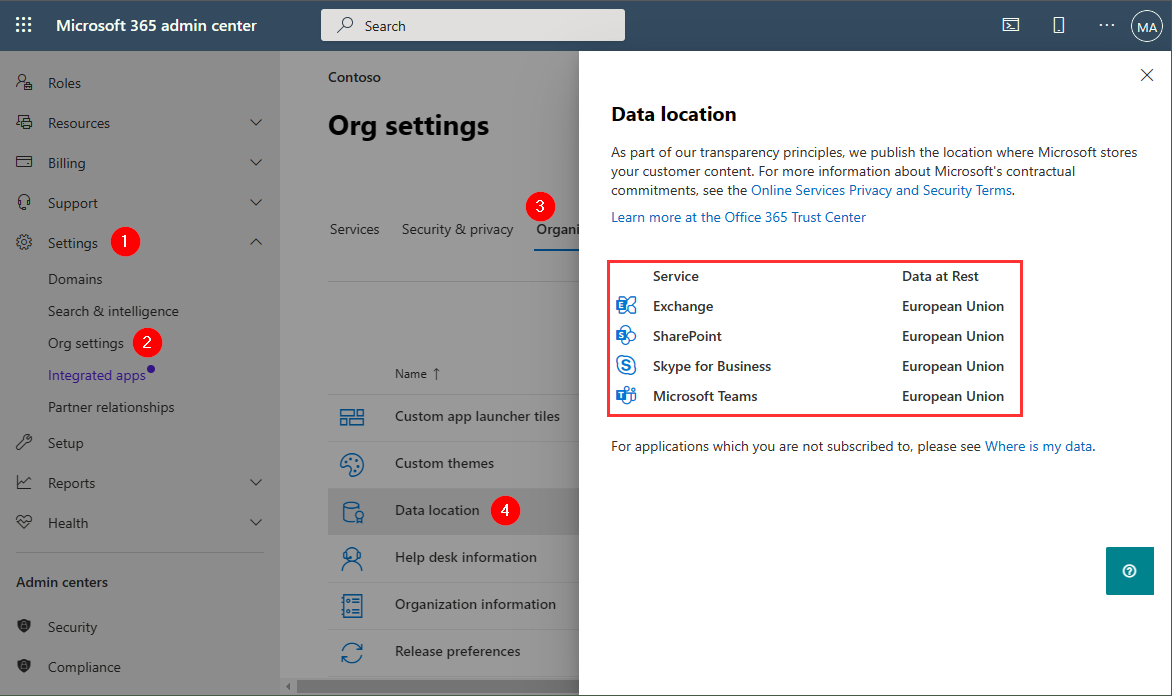Screen dimensions: 1172x696
Task: Click Learn more at Office 365 Trust Center
Action: pos(738,217)
